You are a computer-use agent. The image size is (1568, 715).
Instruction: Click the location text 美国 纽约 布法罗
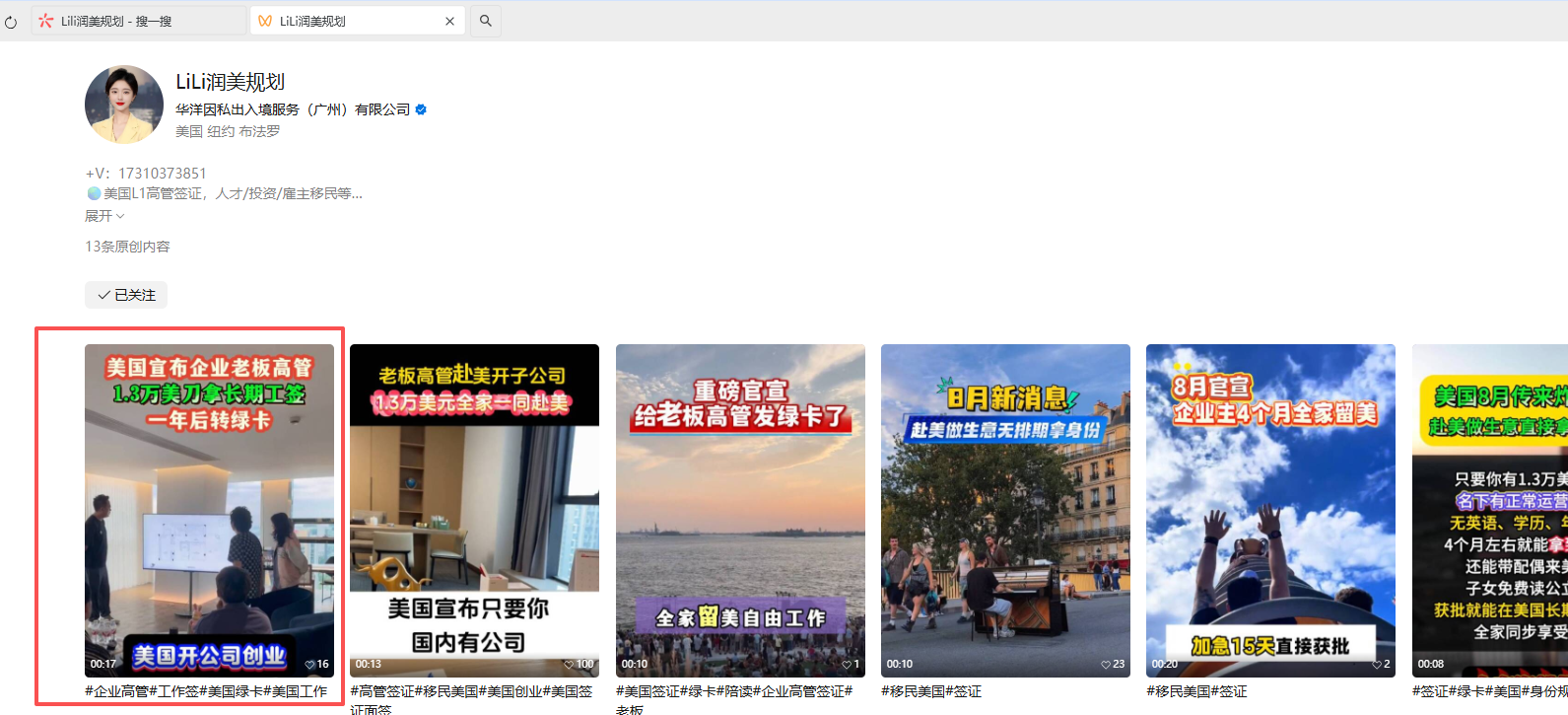(x=228, y=131)
